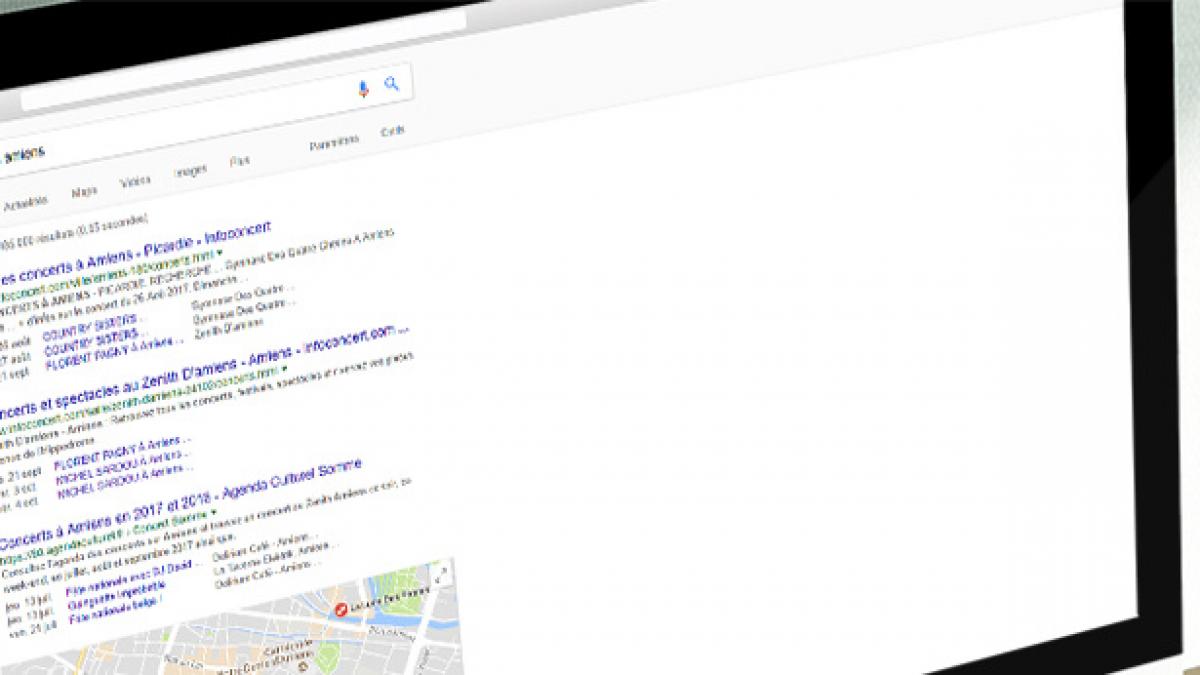Screen dimensions: 1200x675
Task: Open the Paramètres search settings menu
Action: point(334,142)
